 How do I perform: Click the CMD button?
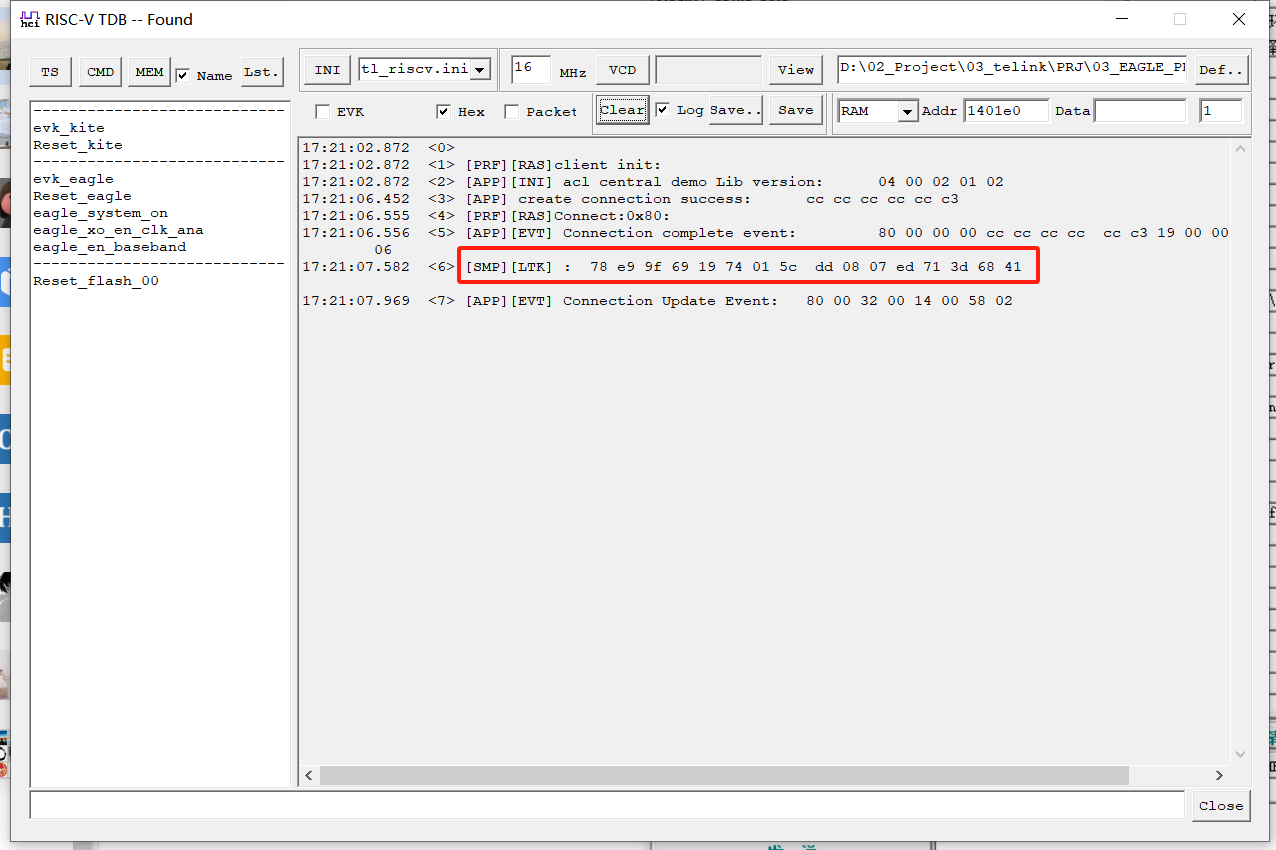click(100, 72)
